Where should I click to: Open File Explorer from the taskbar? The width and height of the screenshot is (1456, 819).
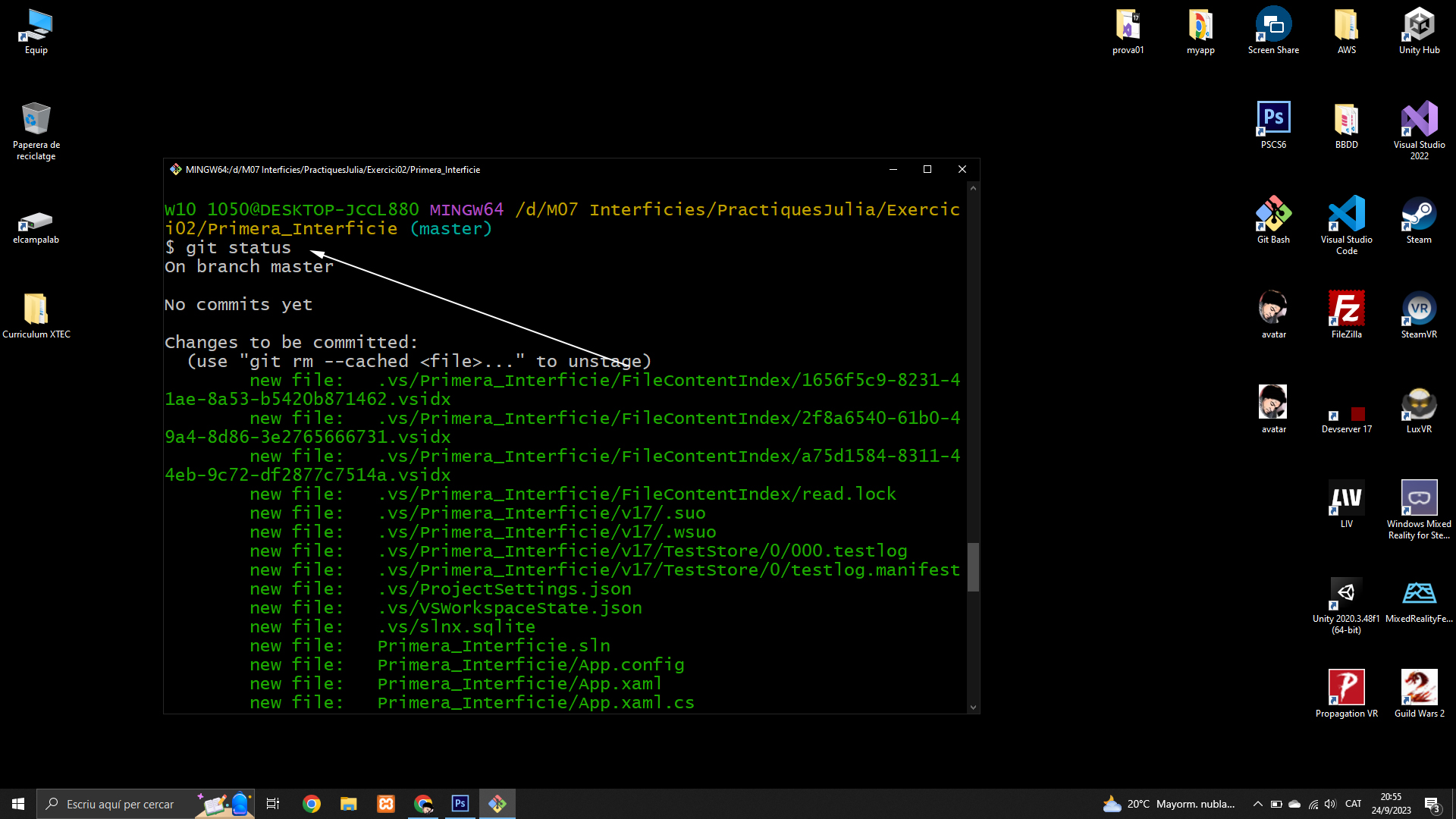(x=349, y=804)
